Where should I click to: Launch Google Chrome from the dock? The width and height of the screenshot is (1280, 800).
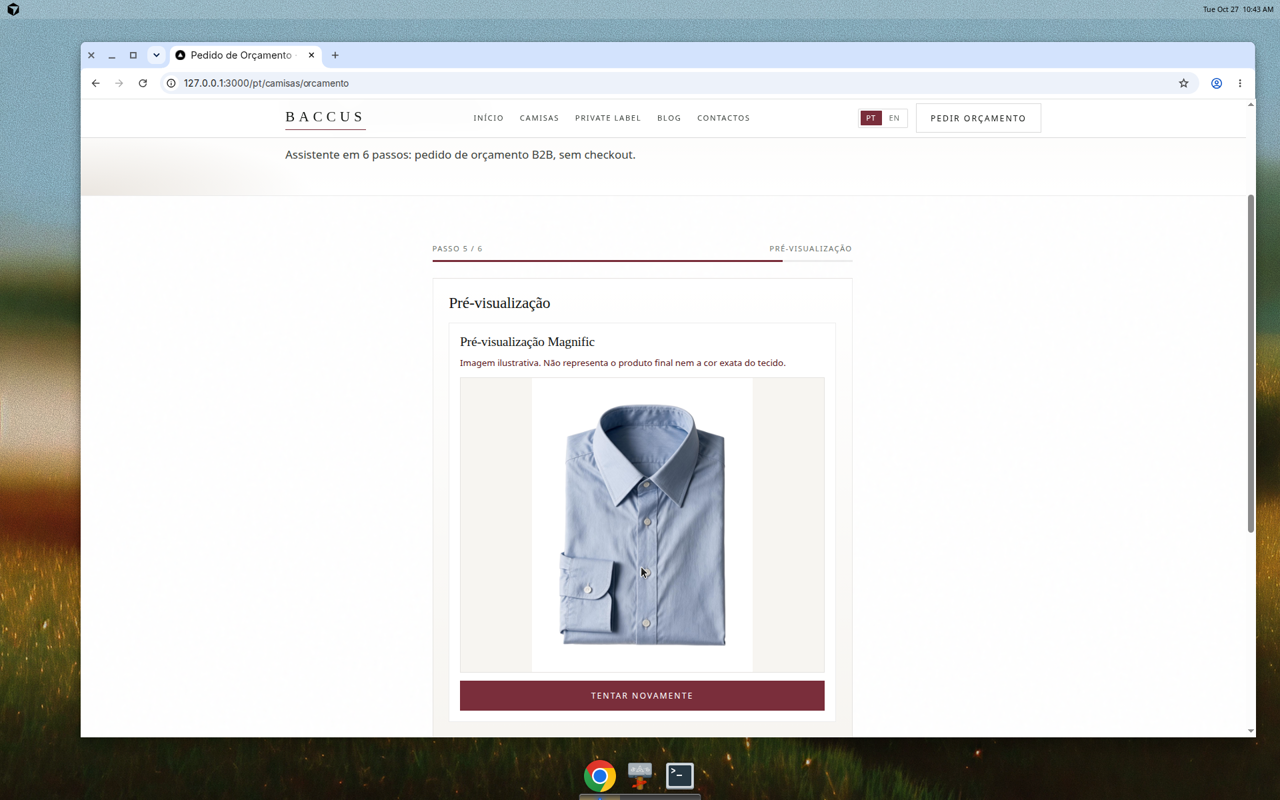coord(600,775)
